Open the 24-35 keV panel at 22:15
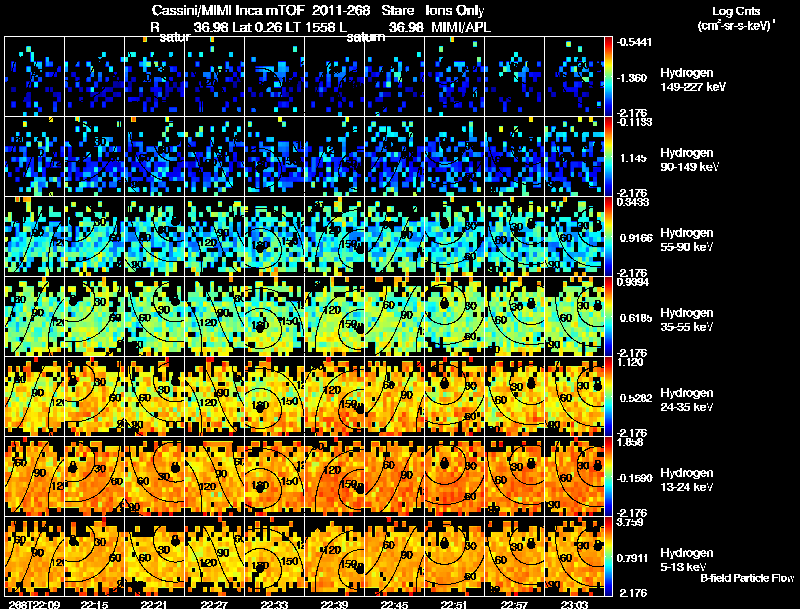The height and width of the screenshot is (609, 800). coord(94,397)
